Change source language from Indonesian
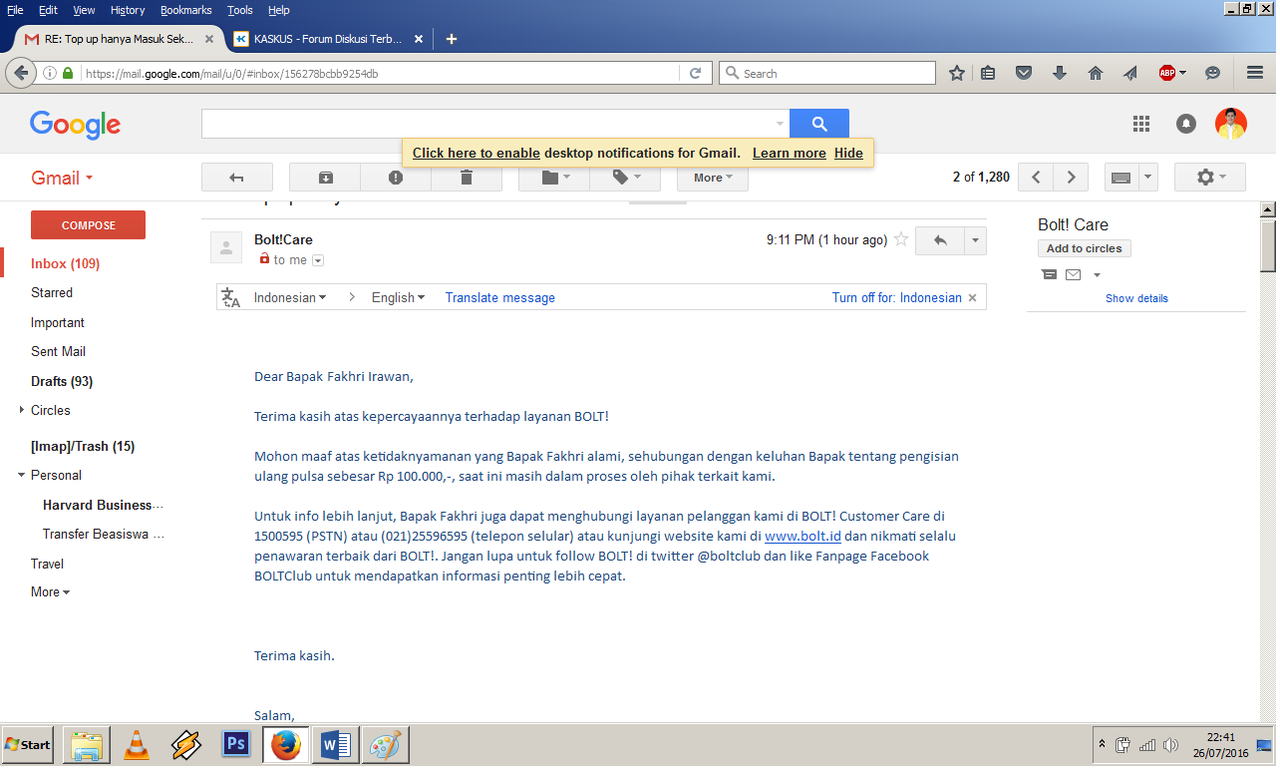 click(290, 297)
